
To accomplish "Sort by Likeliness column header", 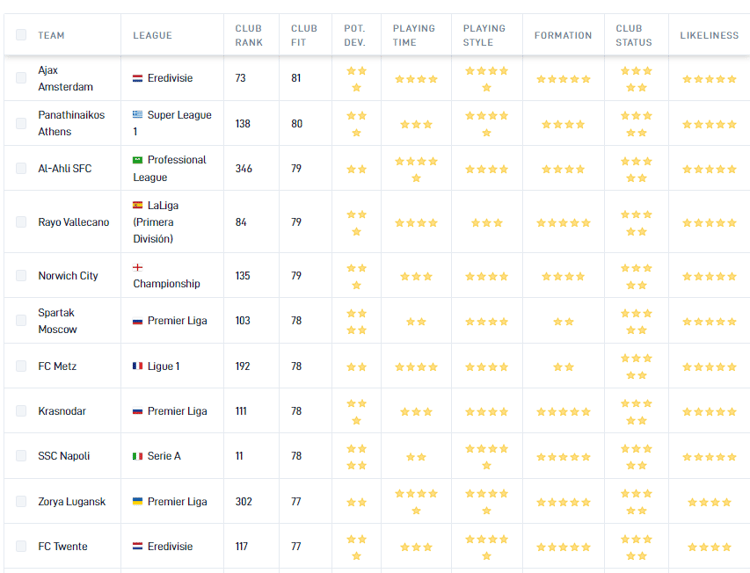I will click(709, 35).
